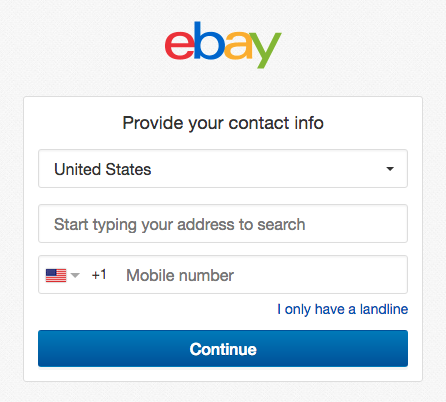Focus the address search field
Screen dimensions: 446x402
pos(223,224)
